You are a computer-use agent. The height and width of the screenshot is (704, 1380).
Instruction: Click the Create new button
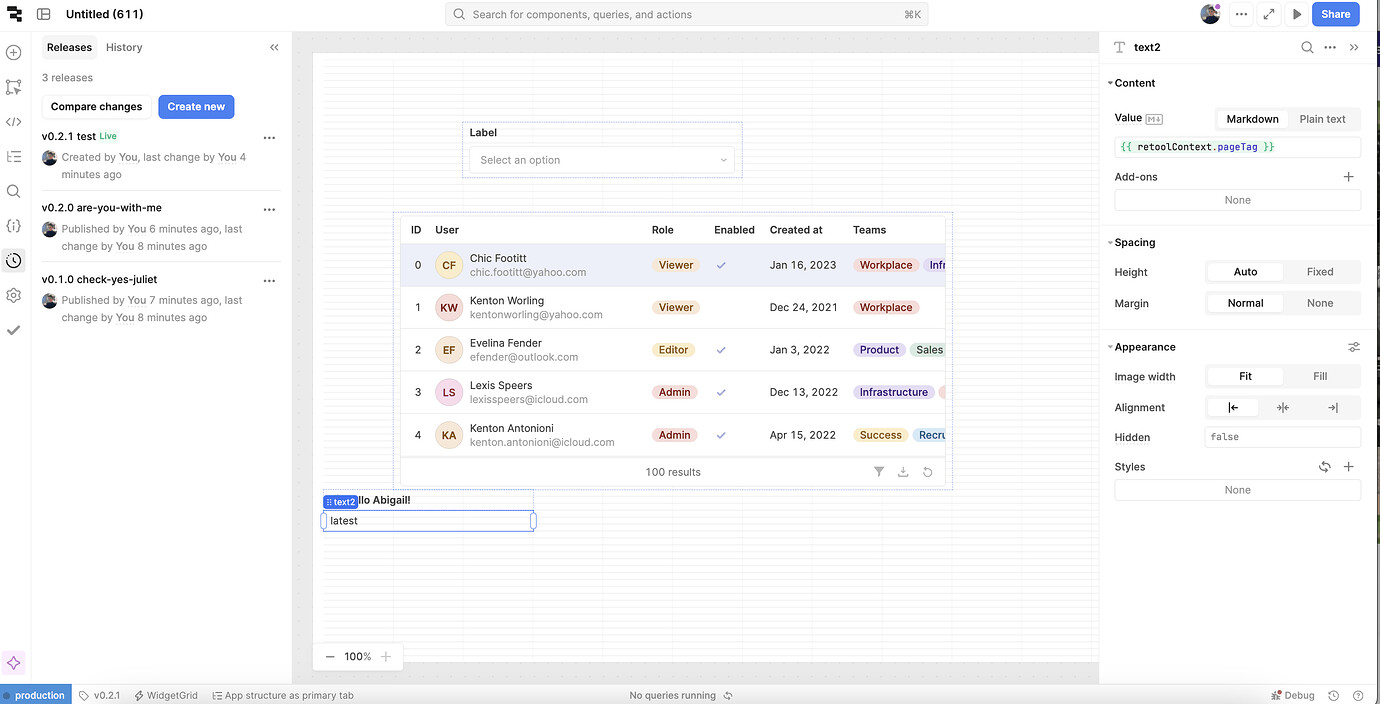(x=196, y=107)
